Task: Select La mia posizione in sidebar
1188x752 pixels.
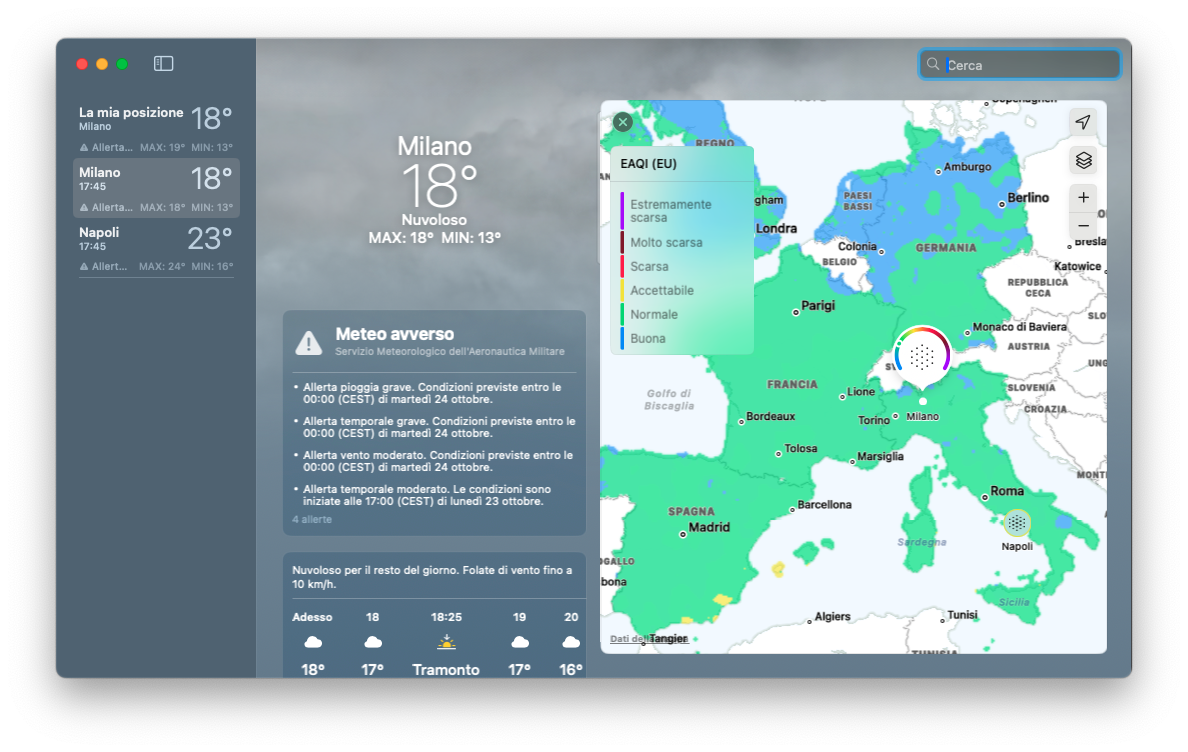Action: (156, 126)
